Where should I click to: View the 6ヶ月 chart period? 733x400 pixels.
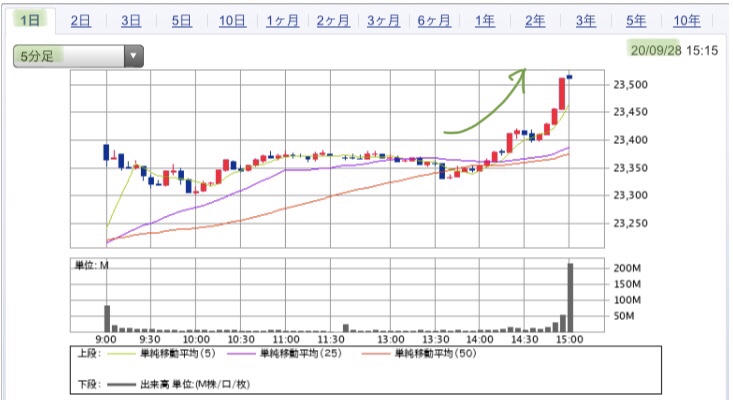click(434, 21)
